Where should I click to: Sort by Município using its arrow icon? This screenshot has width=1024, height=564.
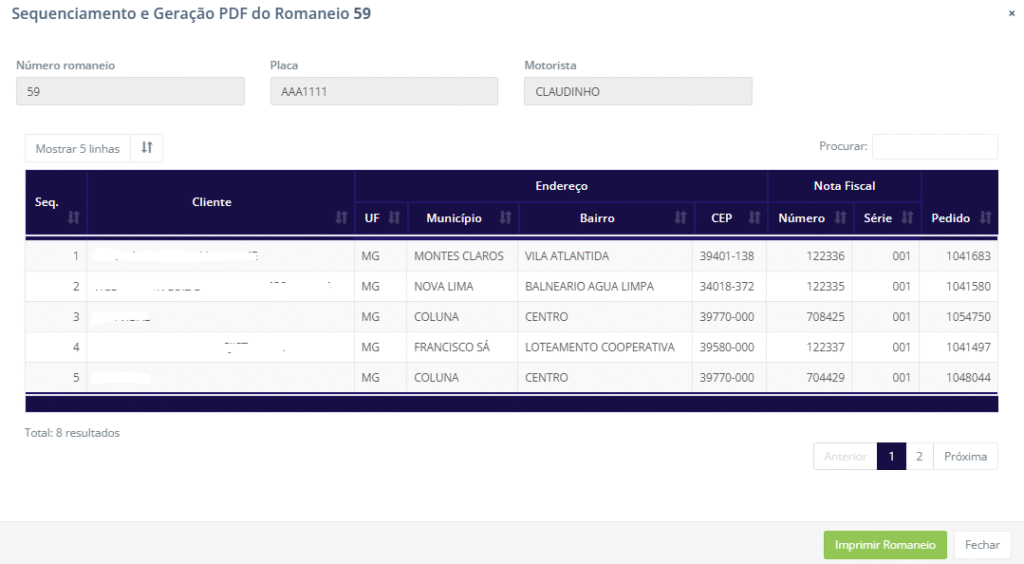tap(505, 218)
